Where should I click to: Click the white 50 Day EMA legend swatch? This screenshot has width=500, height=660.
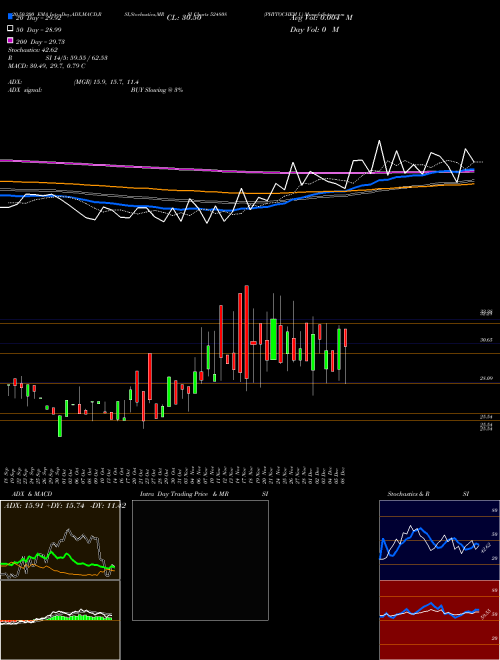pyautogui.click(x=11, y=29)
